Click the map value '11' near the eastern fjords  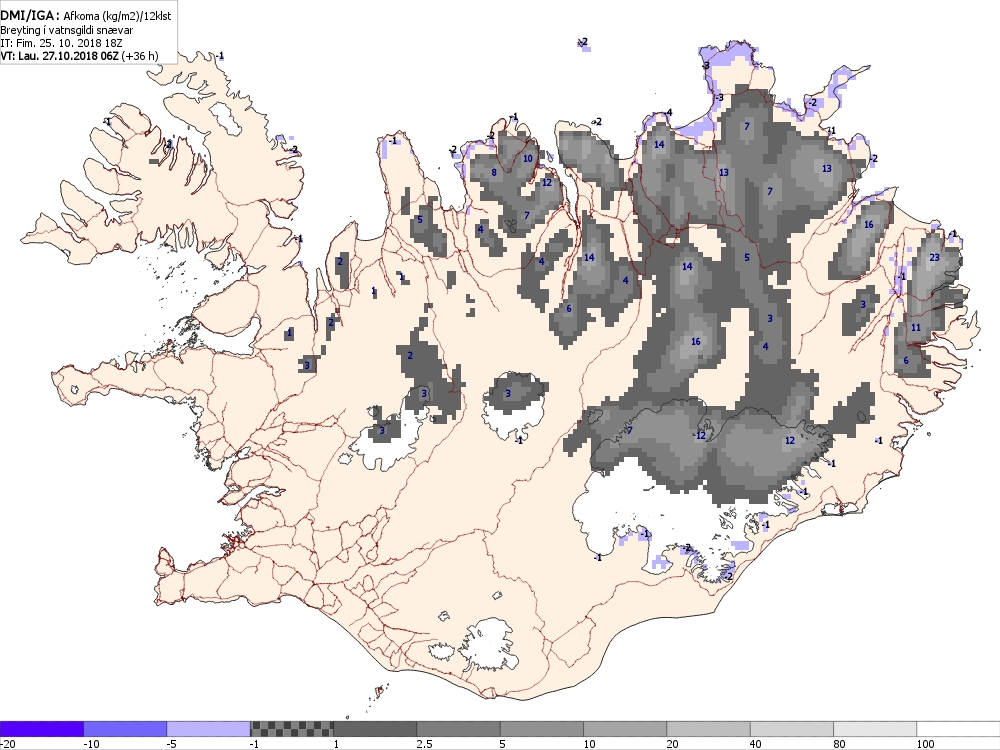tap(916, 327)
